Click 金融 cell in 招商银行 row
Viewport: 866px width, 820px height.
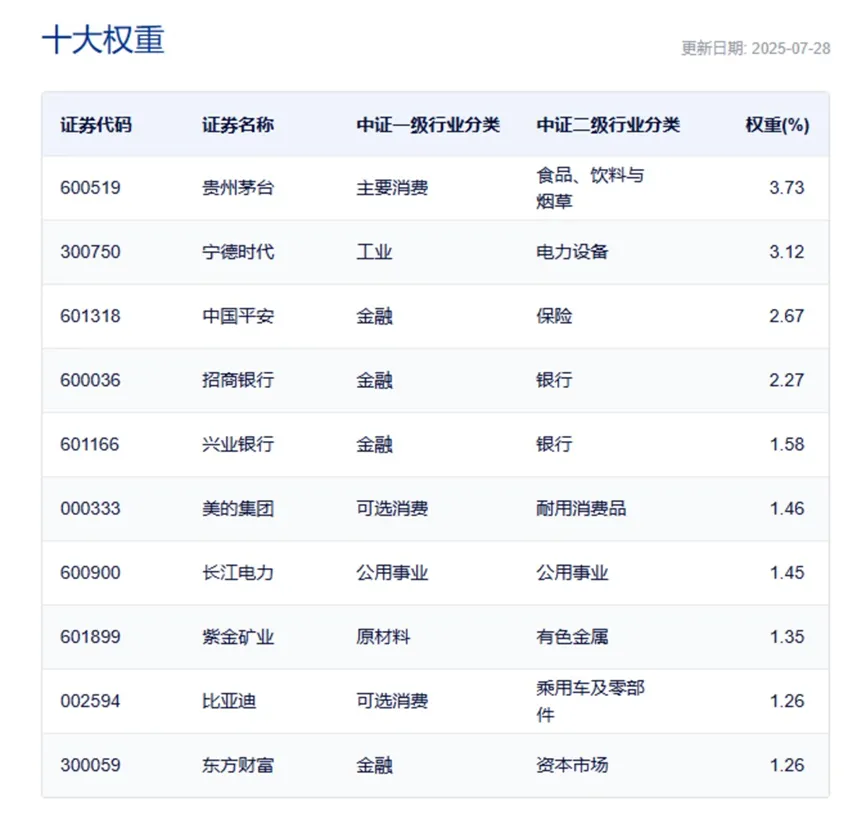coord(374,380)
